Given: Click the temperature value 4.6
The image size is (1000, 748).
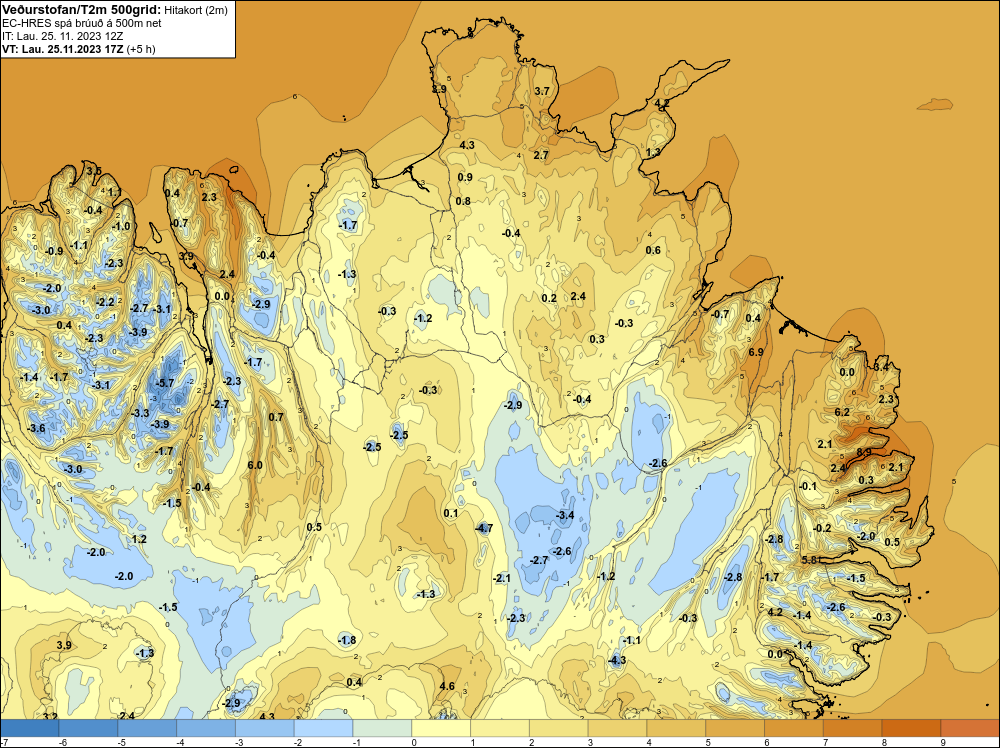Looking at the screenshot, I should (x=447, y=686).
